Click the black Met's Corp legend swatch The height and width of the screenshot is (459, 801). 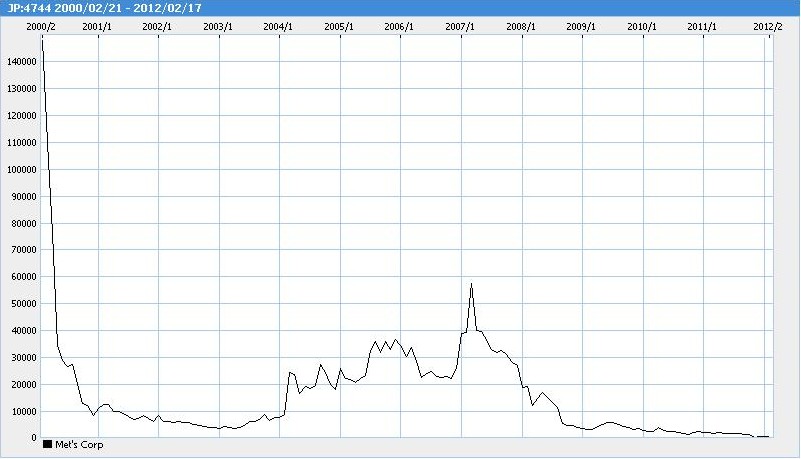click(x=47, y=444)
